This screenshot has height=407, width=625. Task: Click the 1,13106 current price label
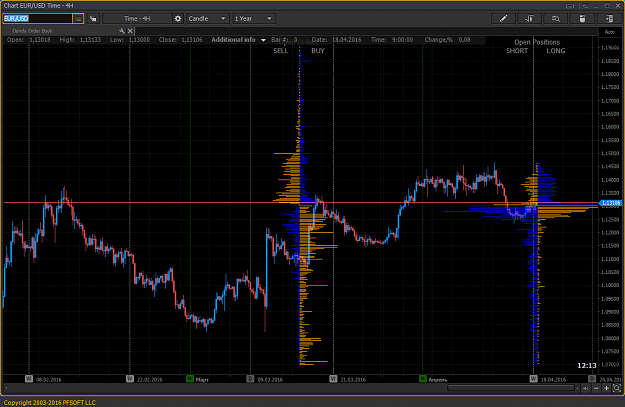click(610, 203)
